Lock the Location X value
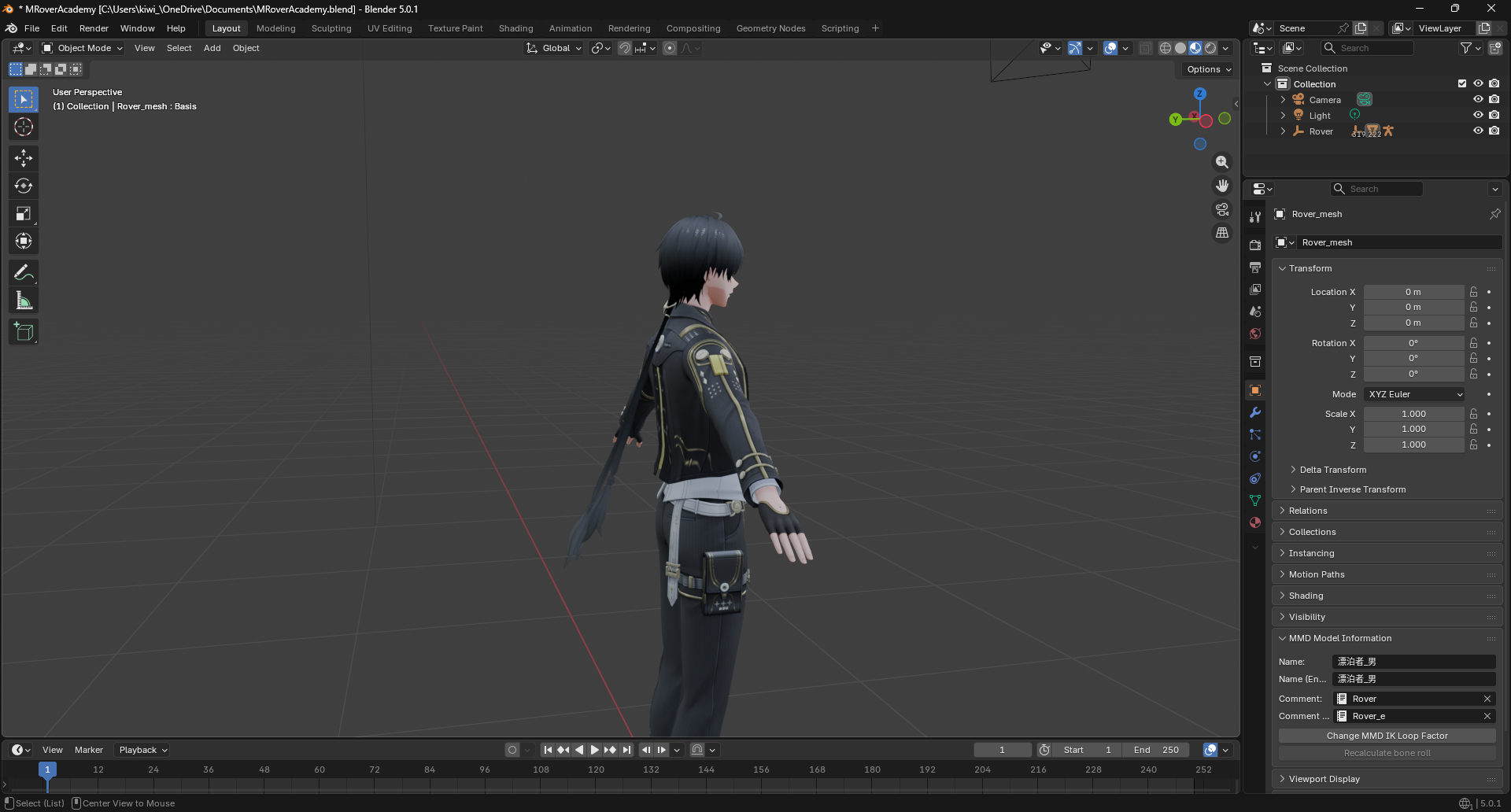This screenshot has height=812, width=1511. tap(1473, 292)
